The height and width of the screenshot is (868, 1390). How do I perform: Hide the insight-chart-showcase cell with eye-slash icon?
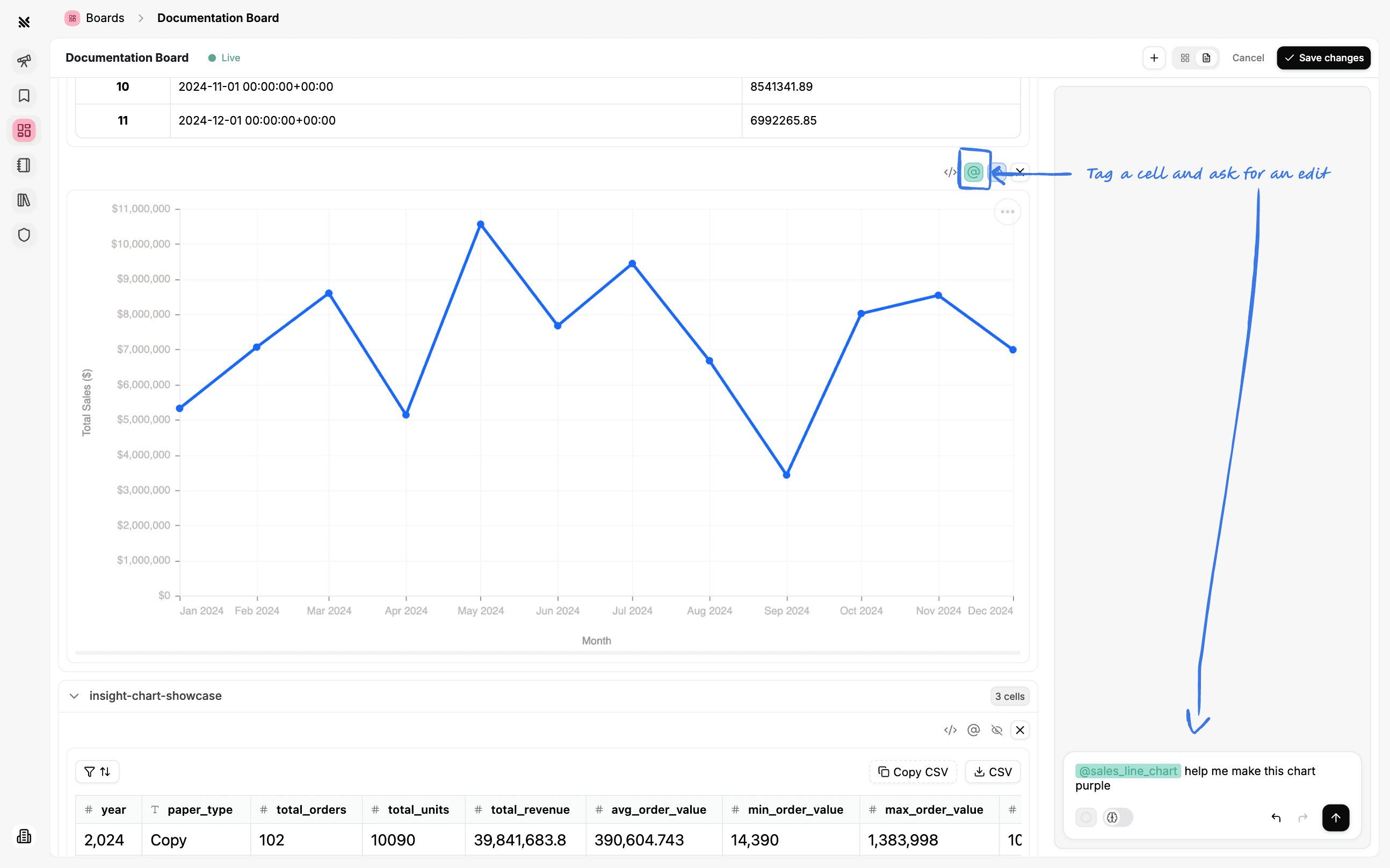pos(997,729)
